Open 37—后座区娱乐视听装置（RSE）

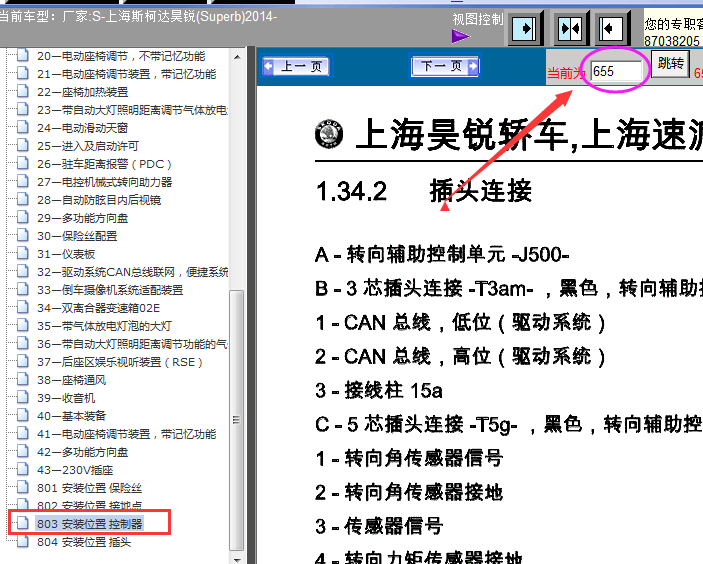pos(120,362)
